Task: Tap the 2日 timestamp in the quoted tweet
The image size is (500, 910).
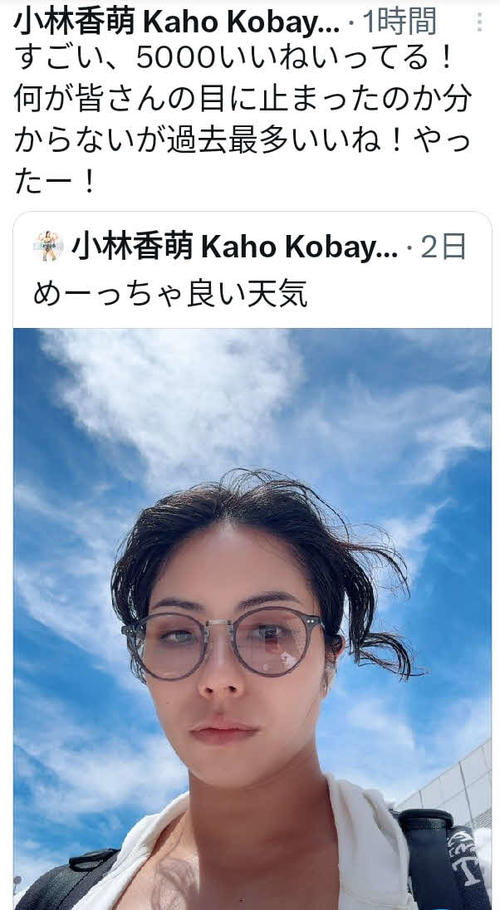Action: tap(443, 247)
